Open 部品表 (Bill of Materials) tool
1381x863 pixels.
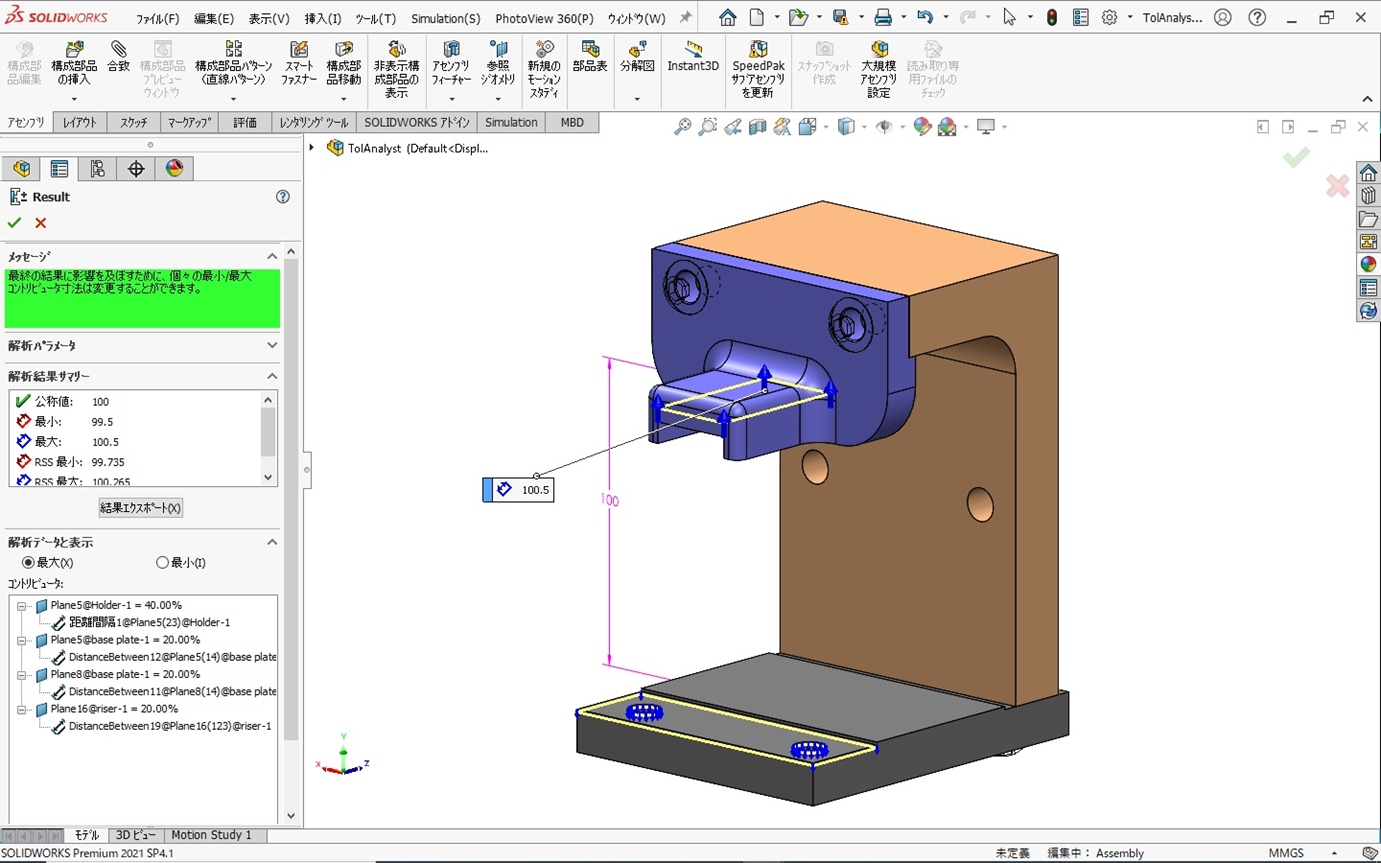click(590, 57)
